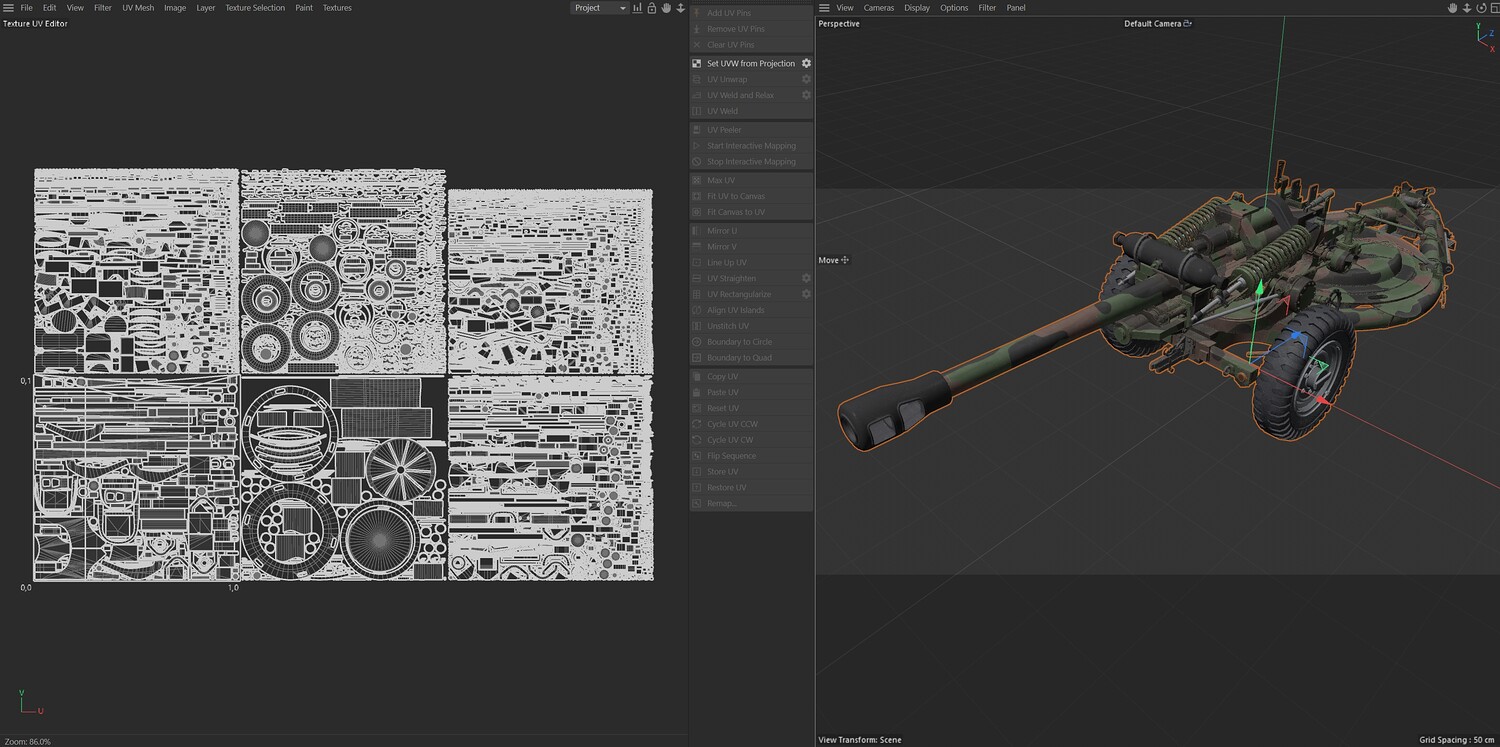The height and width of the screenshot is (747, 1500).
Task: Open the File menu
Action: 27,8
